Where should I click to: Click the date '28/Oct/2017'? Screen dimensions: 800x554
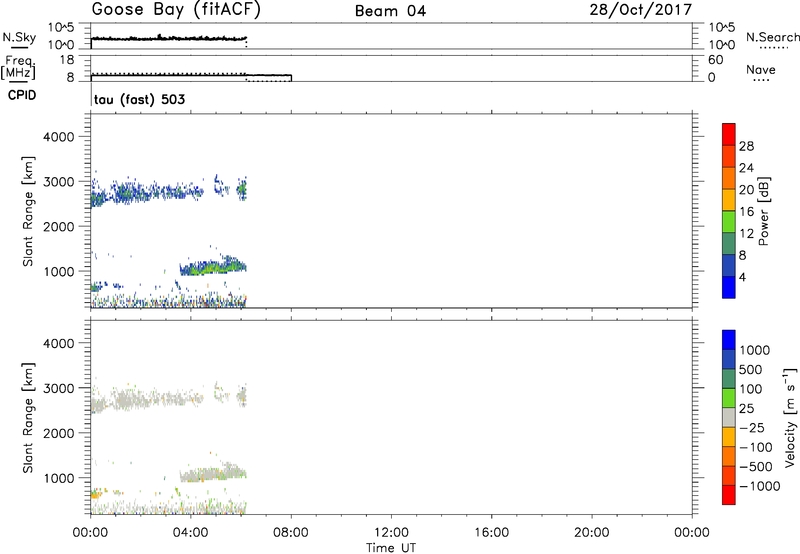(x=641, y=10)
